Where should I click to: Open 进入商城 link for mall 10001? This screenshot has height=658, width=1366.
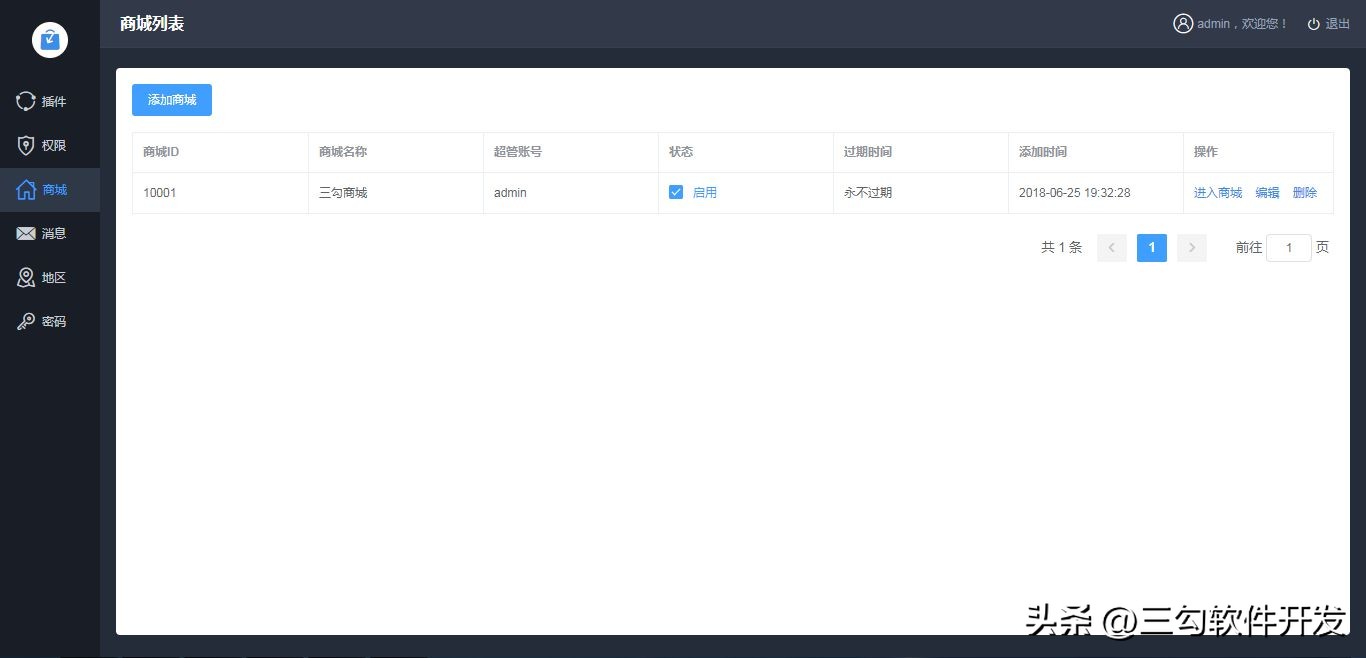click(1217, 192)
